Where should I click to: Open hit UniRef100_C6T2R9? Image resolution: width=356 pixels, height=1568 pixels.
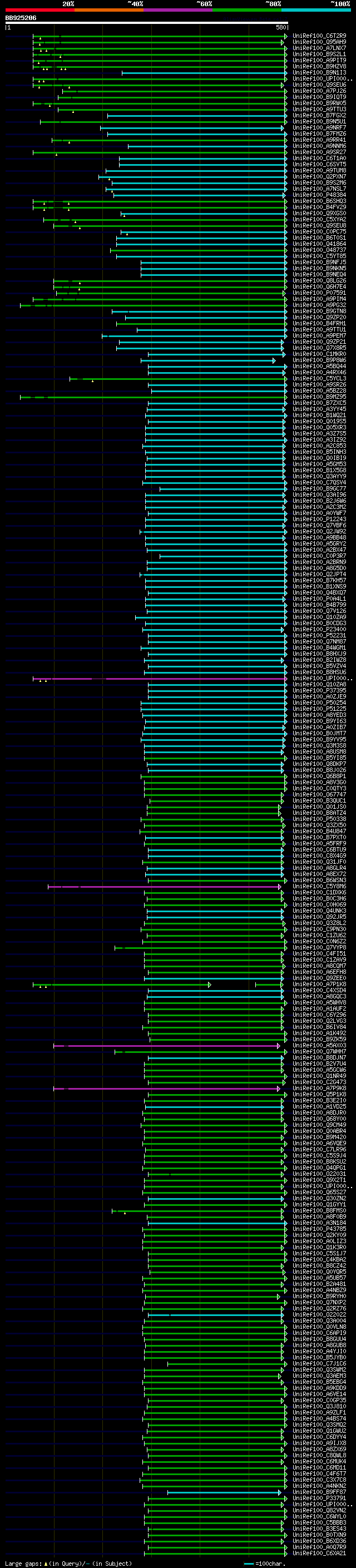[319, 36]
